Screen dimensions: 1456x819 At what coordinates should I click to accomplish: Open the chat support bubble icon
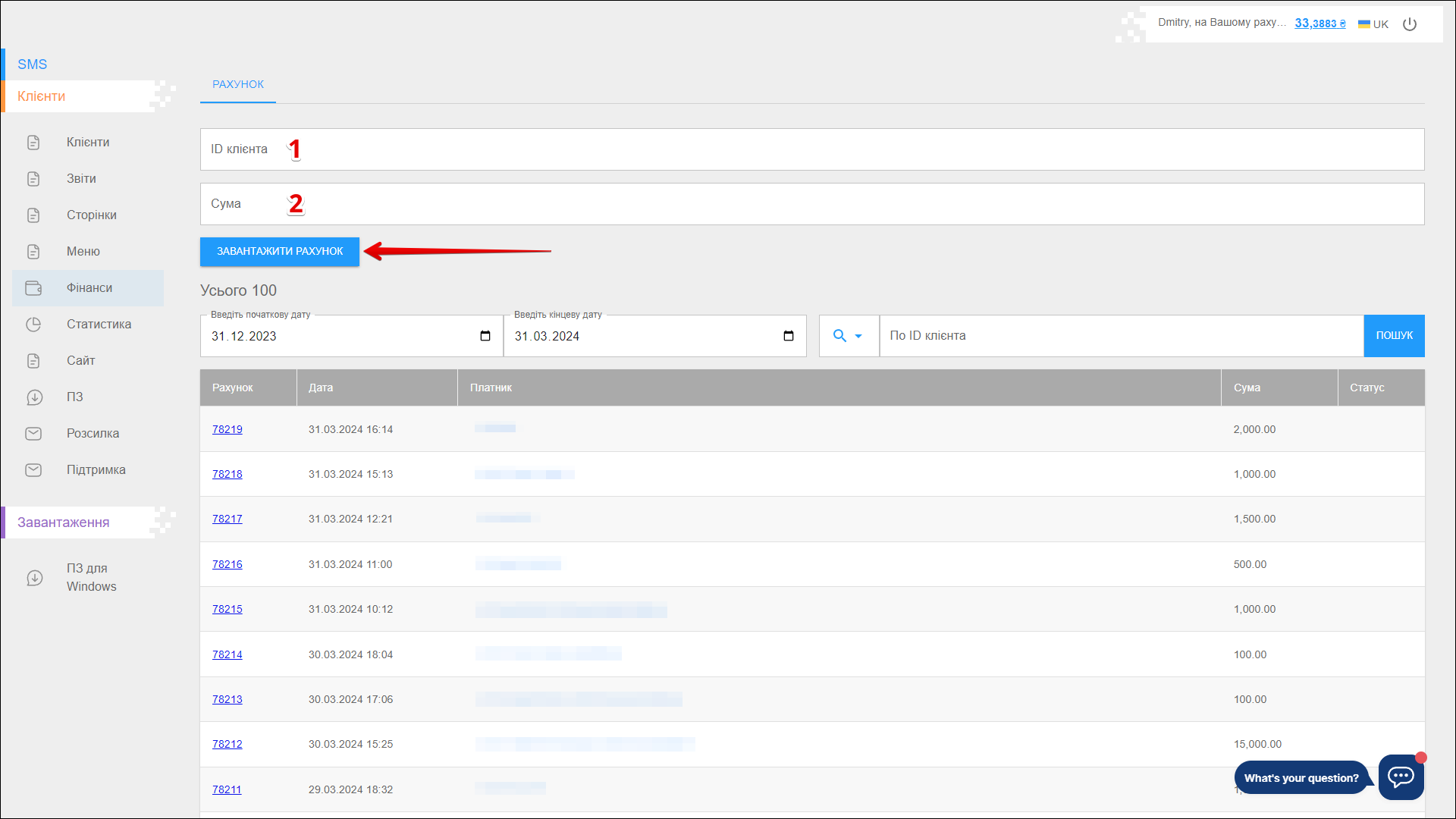(x=1401, y=777)
